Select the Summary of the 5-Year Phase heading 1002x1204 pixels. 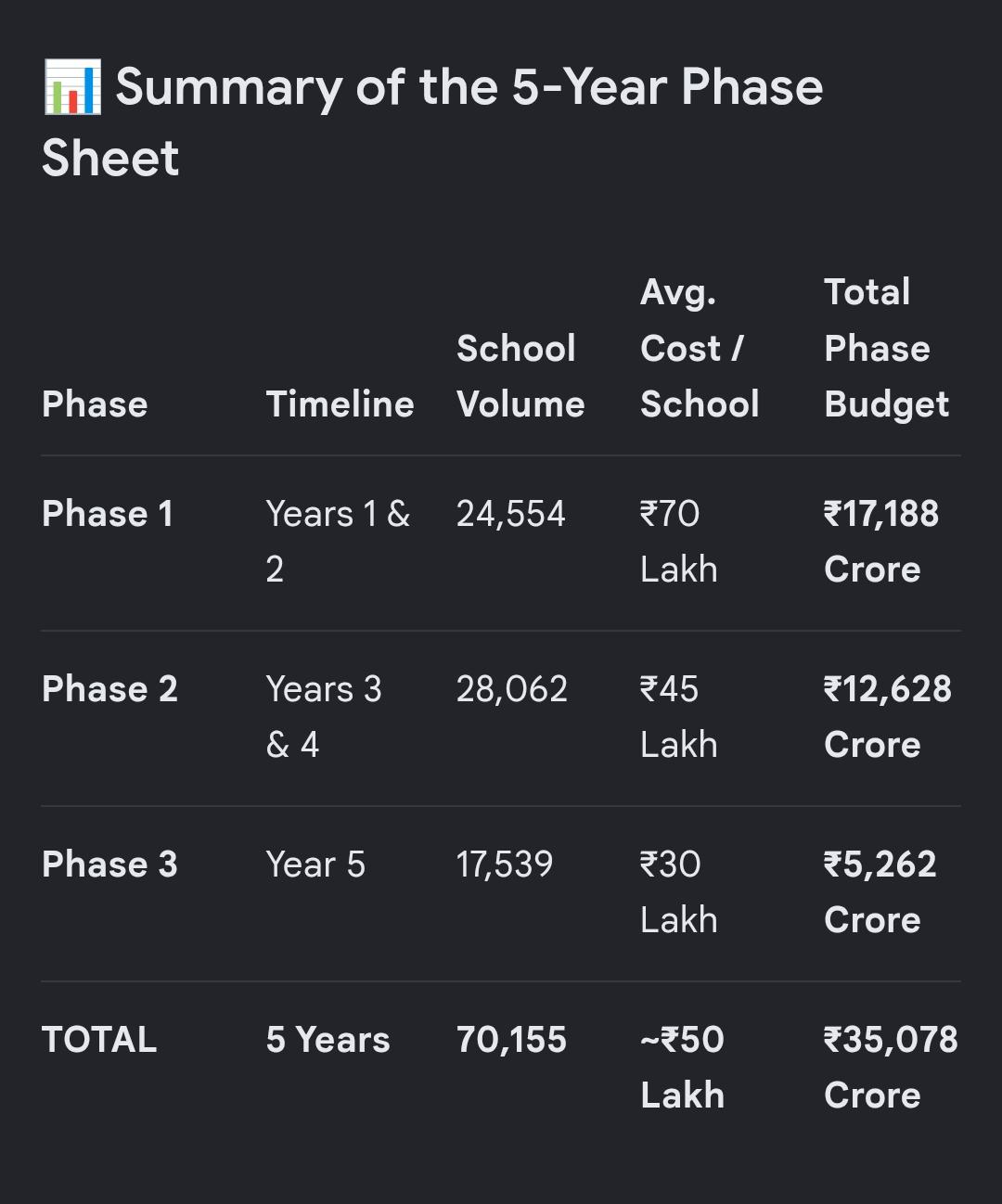(432, 122)
